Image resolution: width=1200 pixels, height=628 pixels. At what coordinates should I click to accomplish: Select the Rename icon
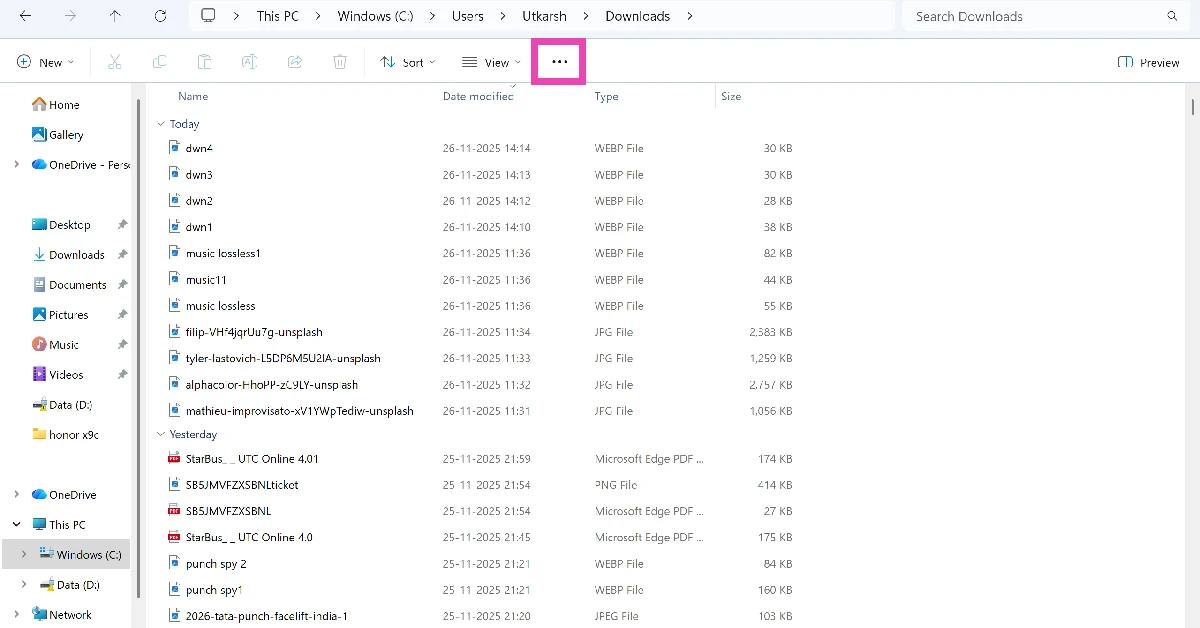[x=249, y=61]
